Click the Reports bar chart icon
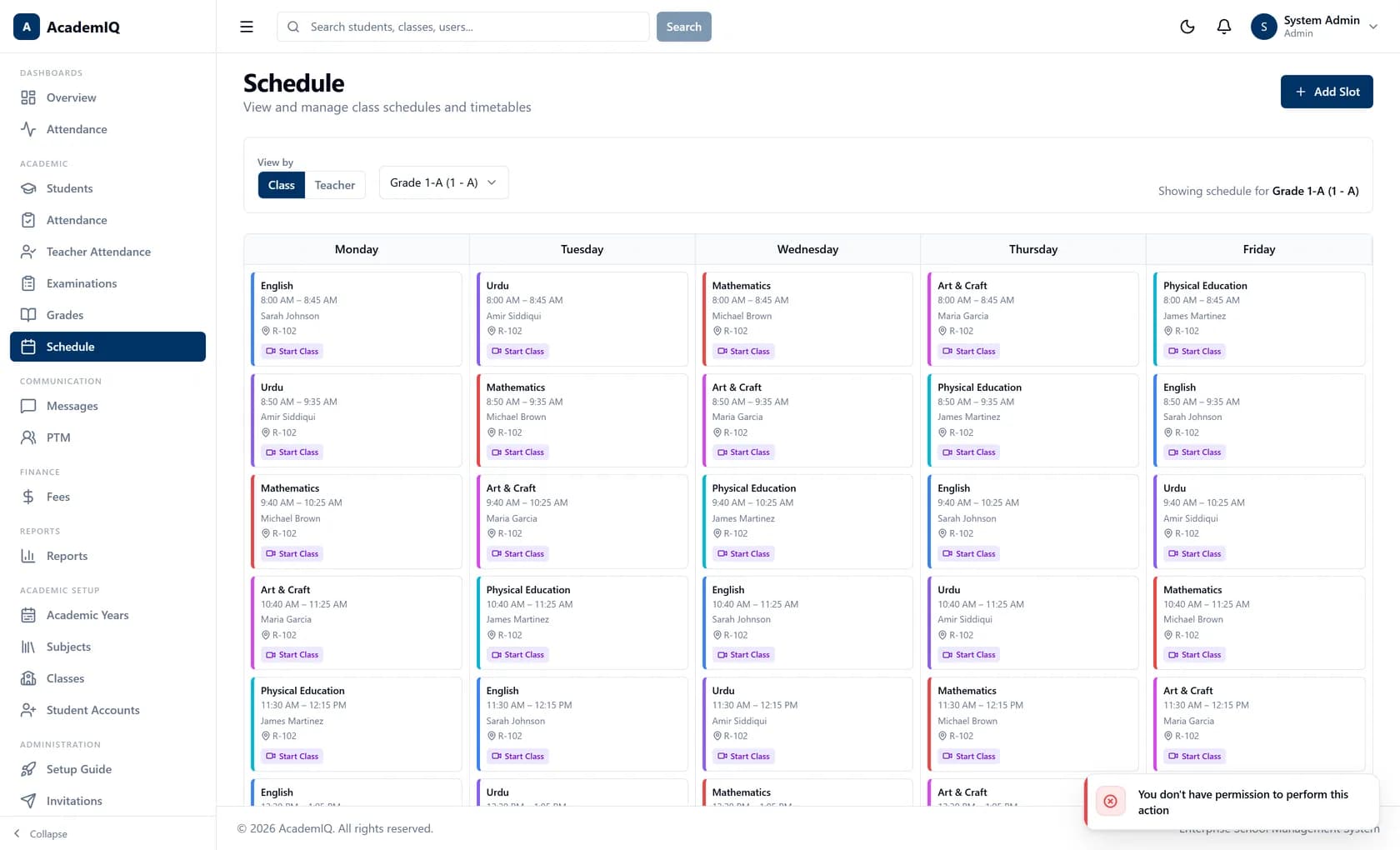 tap(28, 556)
